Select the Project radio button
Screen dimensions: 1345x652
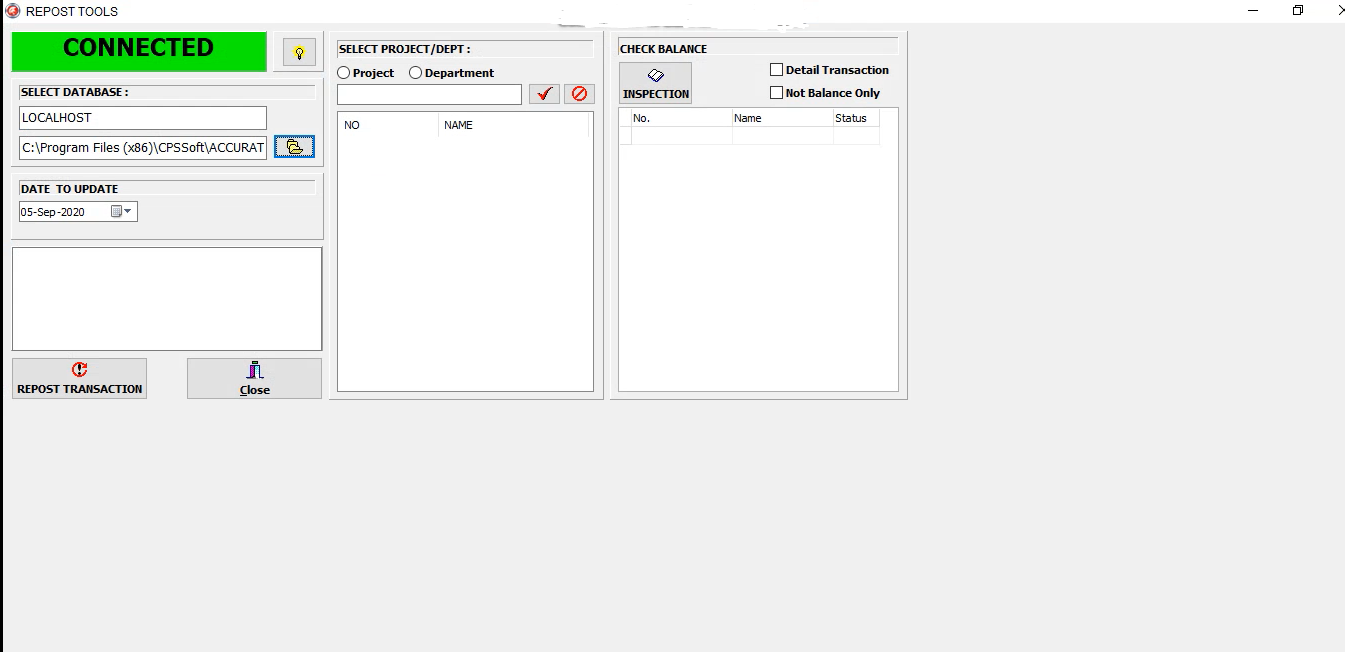344,73
